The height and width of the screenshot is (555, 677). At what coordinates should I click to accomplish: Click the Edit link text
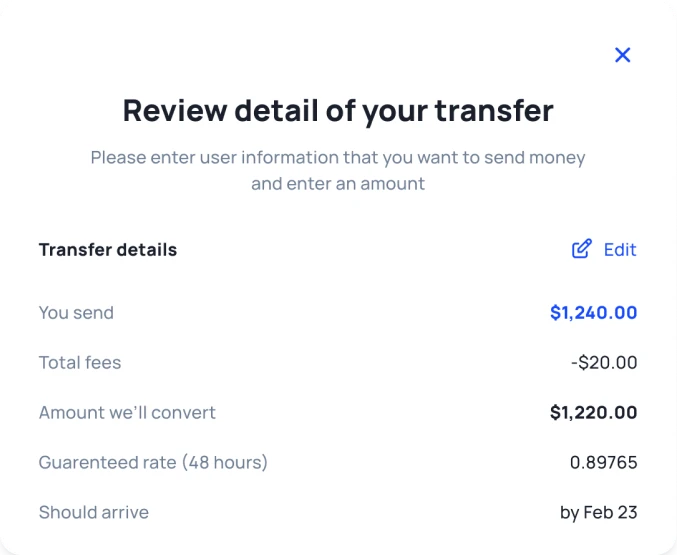pos(620,250)
